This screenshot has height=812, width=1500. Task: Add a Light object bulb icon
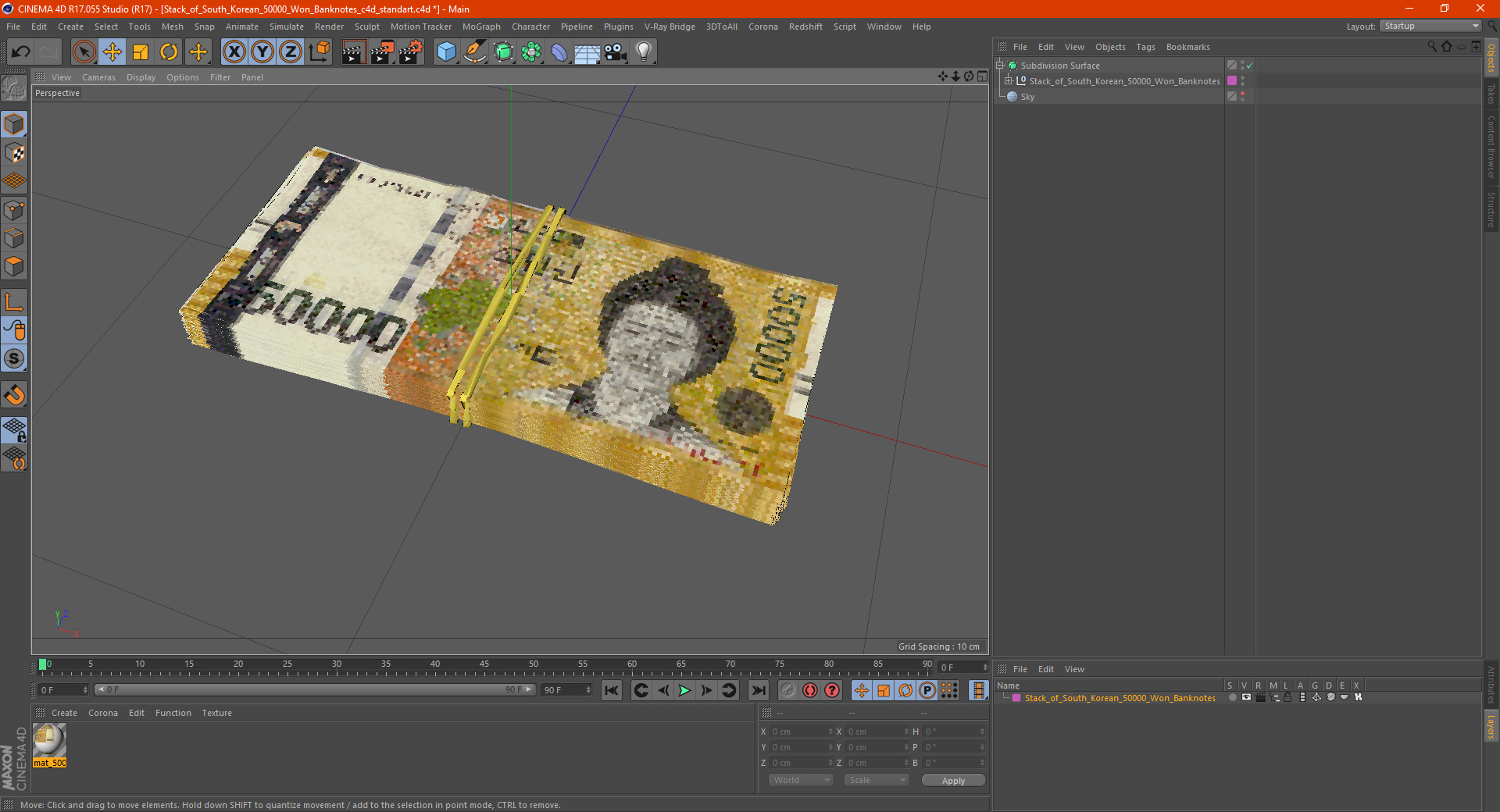pos(644,52)
